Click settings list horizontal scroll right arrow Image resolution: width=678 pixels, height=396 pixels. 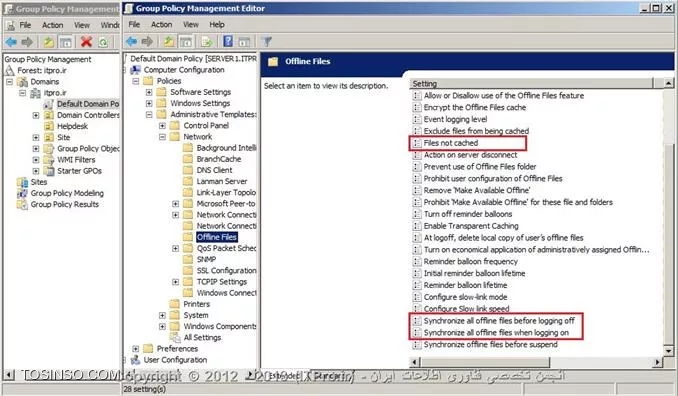(x=658, y=362)
